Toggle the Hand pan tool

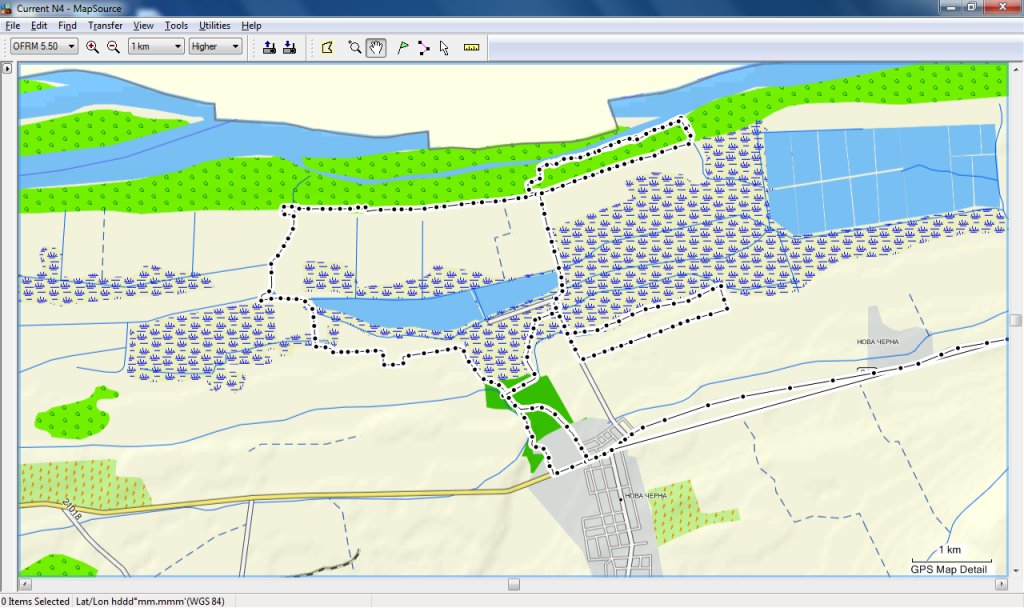click(x=376, y=47)
